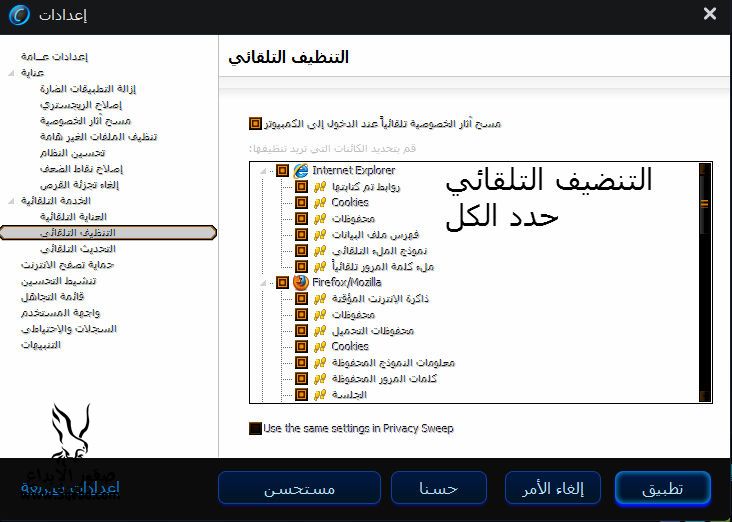This screenshot has height=522, width=732.
Task: Click the footprint icon beside الجلسة
Action: [320, 394]
